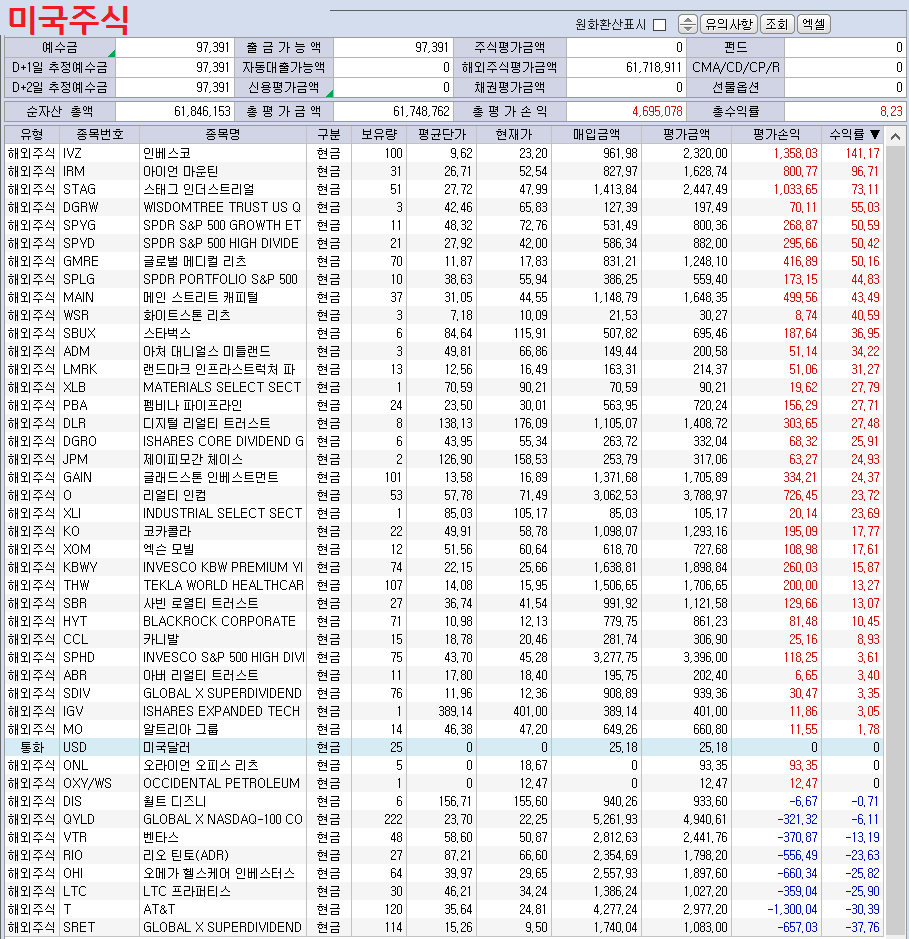
Task: Select the SPLG ticker cell
Action: tap(99, 279)
